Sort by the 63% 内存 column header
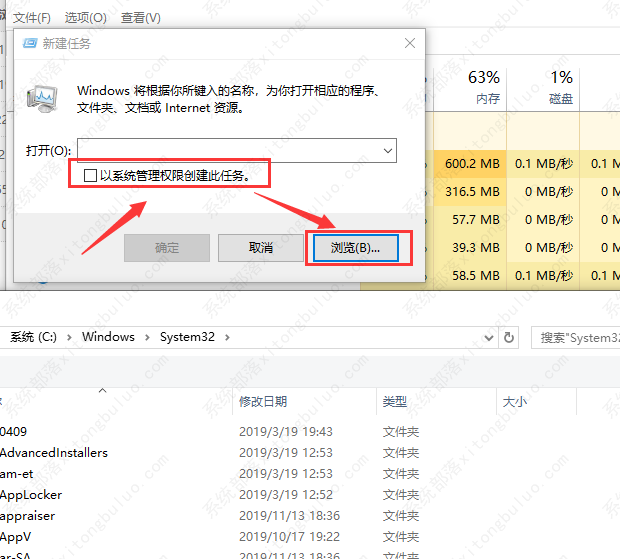 click(471, 88)
